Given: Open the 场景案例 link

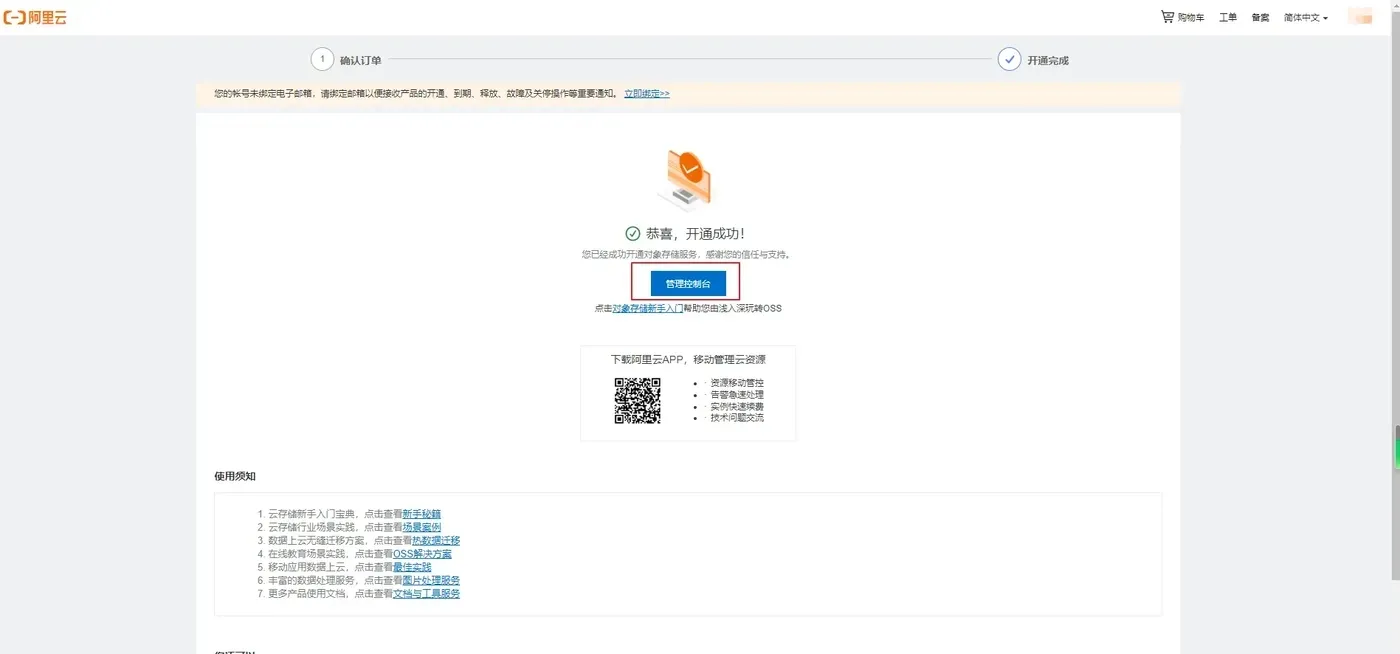Looking at the screenshot, I should coord(421,527).
